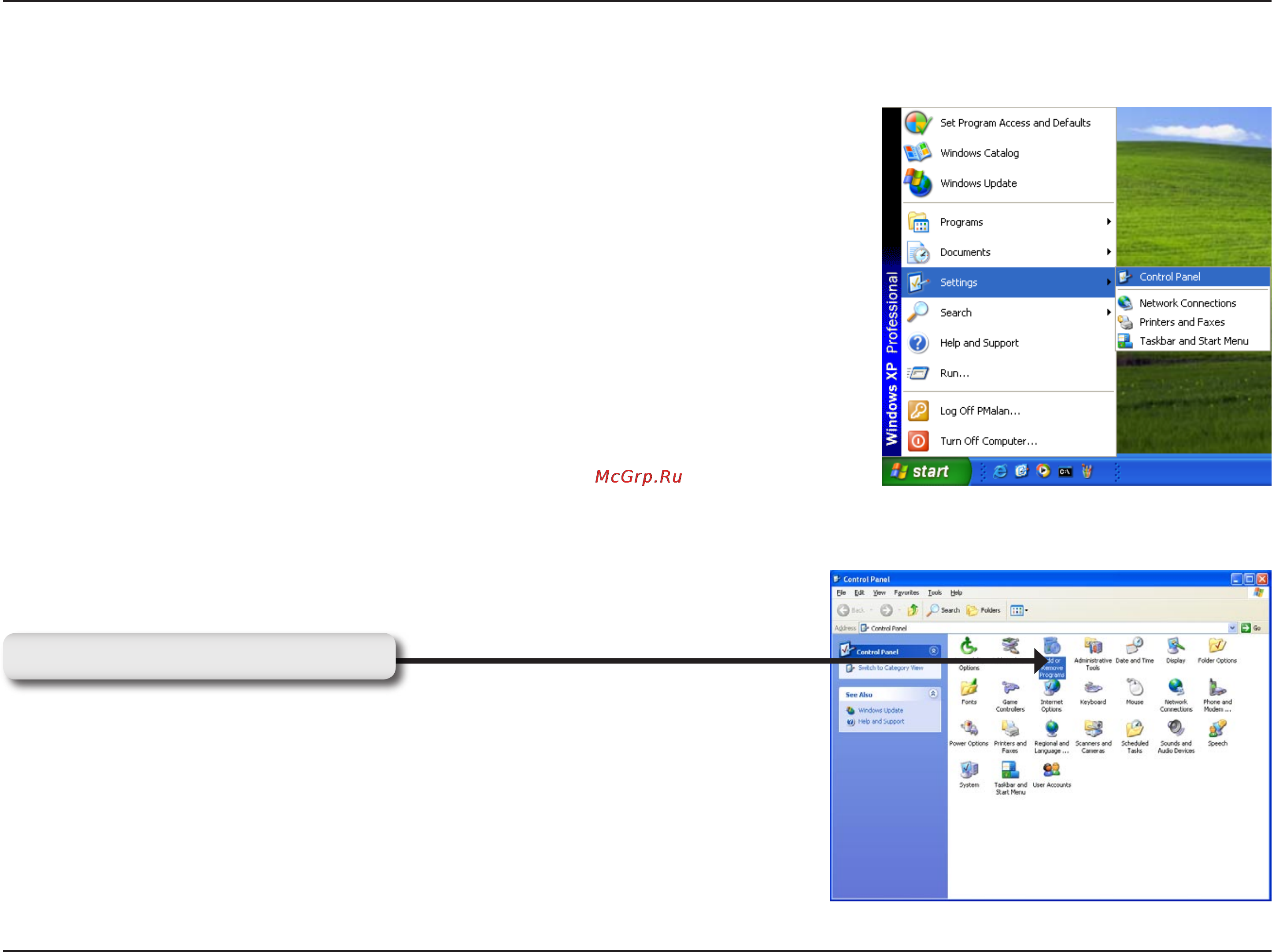Choose Control Panel from Settings submenu
This screenshot has width=1272, height=952.
(1193, 277)
